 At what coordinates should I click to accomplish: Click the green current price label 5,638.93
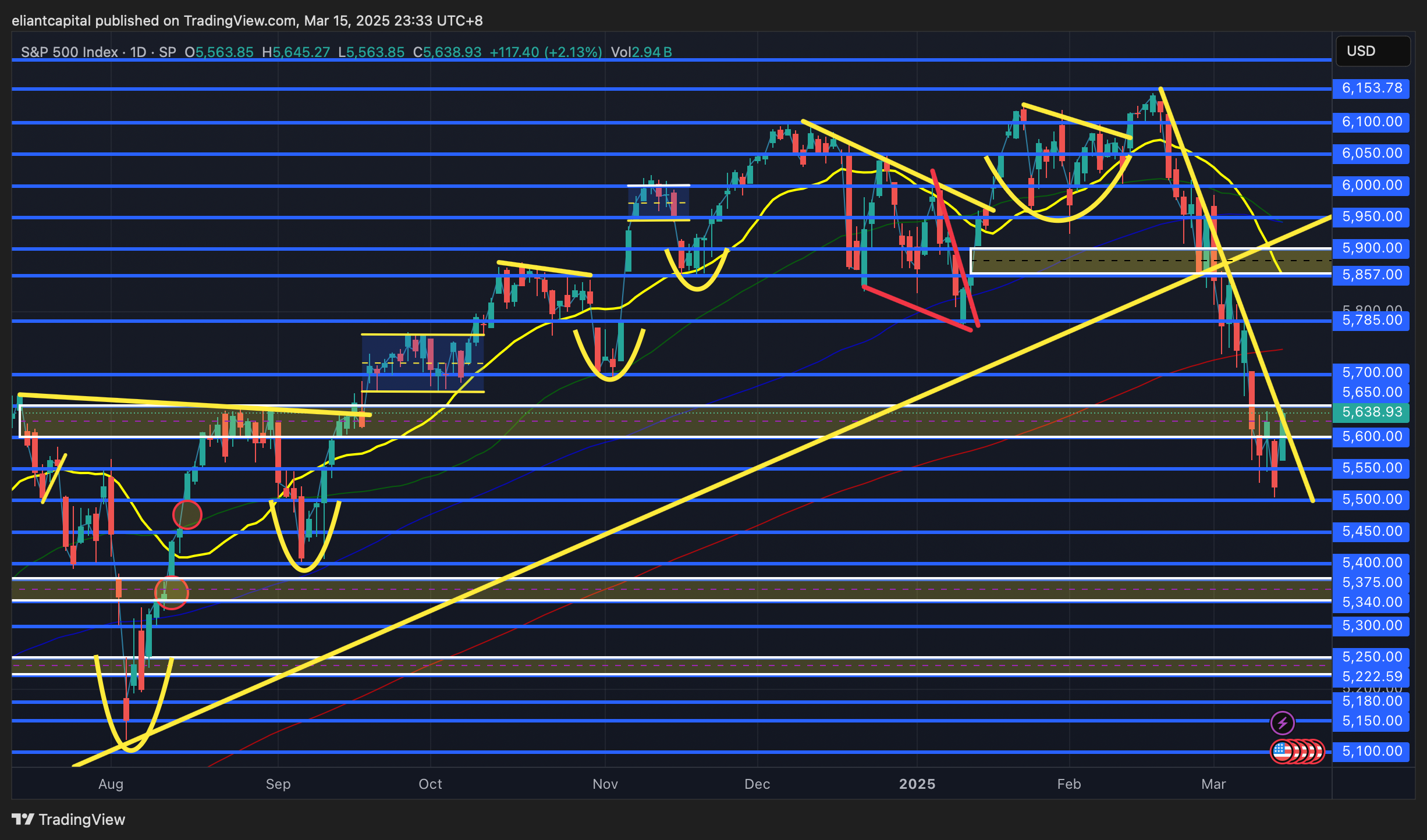point(1371,412)
